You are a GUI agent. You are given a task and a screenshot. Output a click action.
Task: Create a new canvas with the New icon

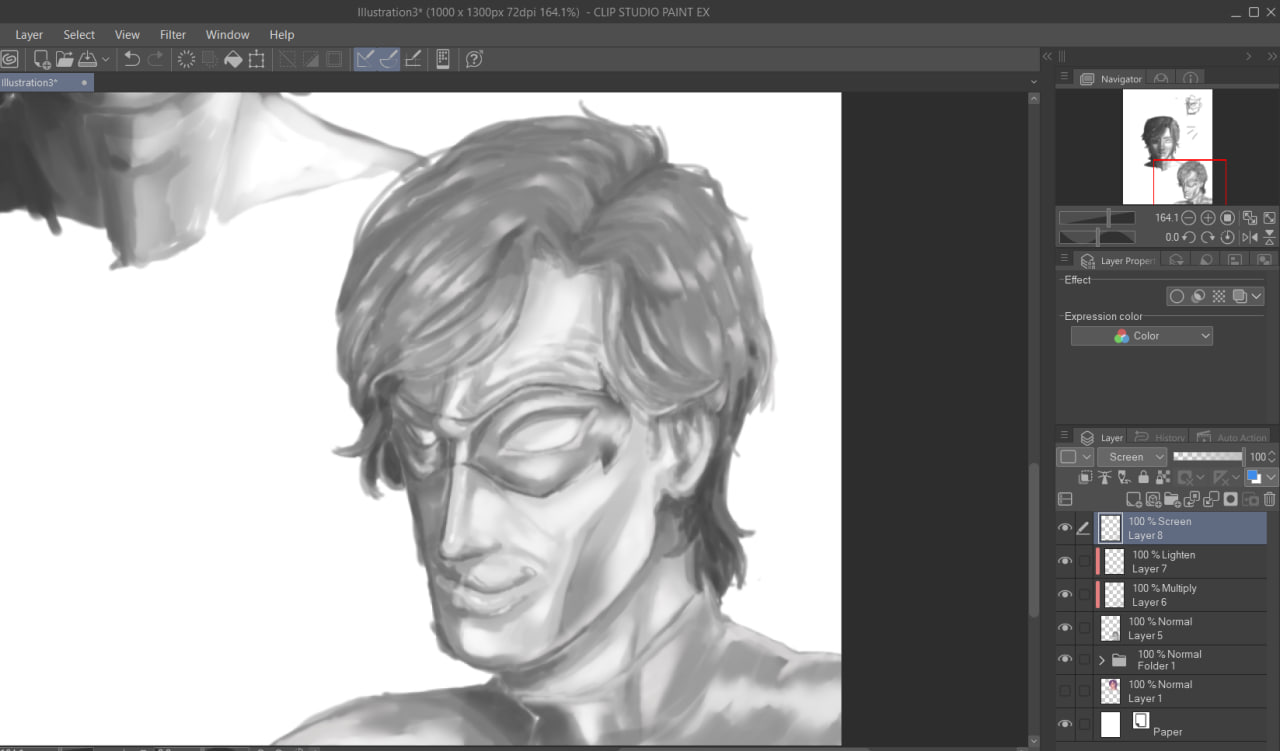41,60
